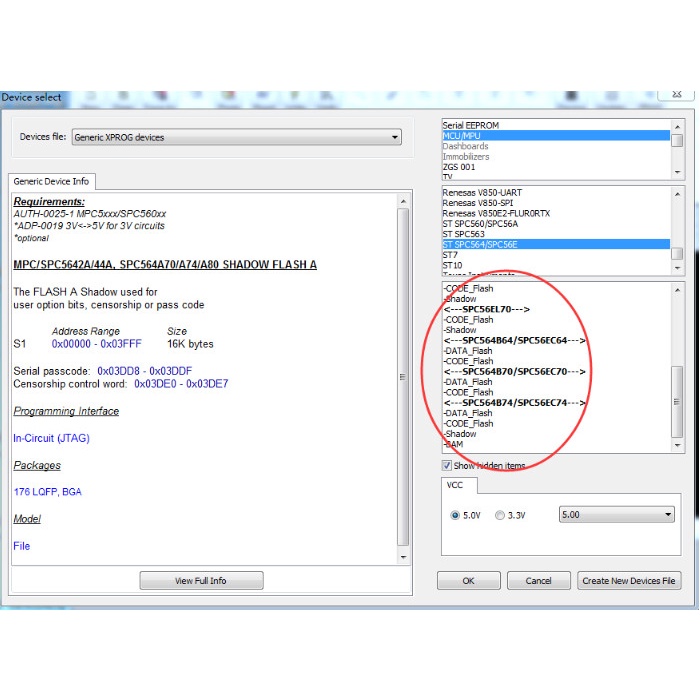Choose the Immobilizers category
The height and width of the screenshot is (700, 700).
[466, 157]
